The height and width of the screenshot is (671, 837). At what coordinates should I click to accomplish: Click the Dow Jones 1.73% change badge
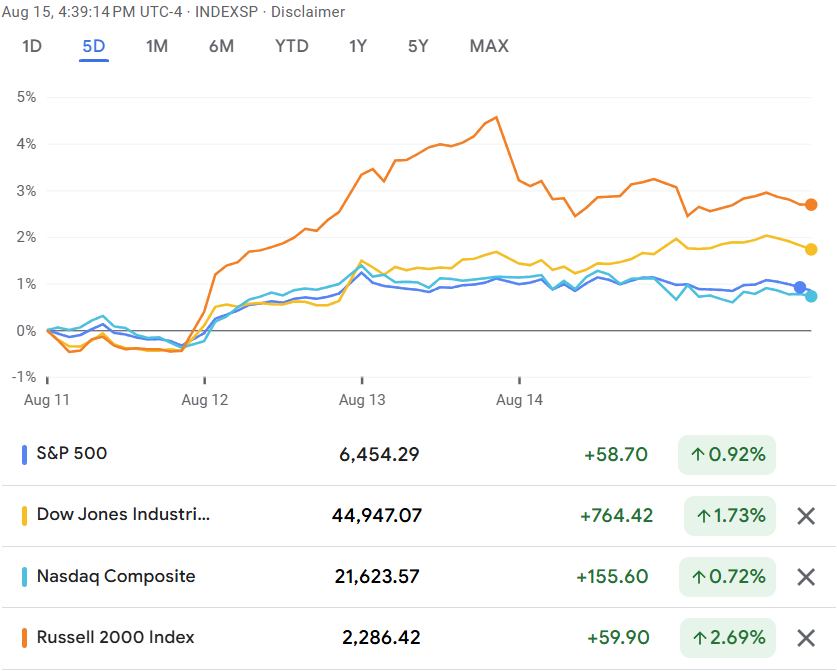pyautogui.click(x=730, y=516)
